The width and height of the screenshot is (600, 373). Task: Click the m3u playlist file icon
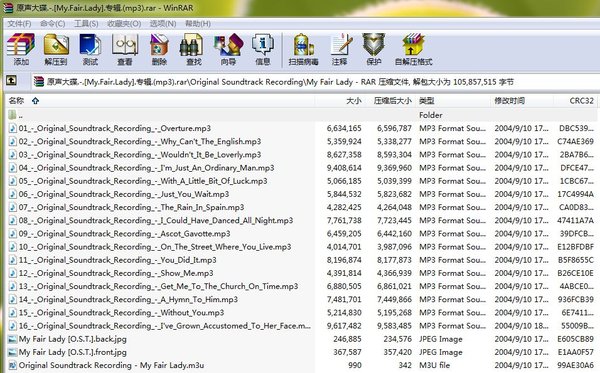click(13, 365)
